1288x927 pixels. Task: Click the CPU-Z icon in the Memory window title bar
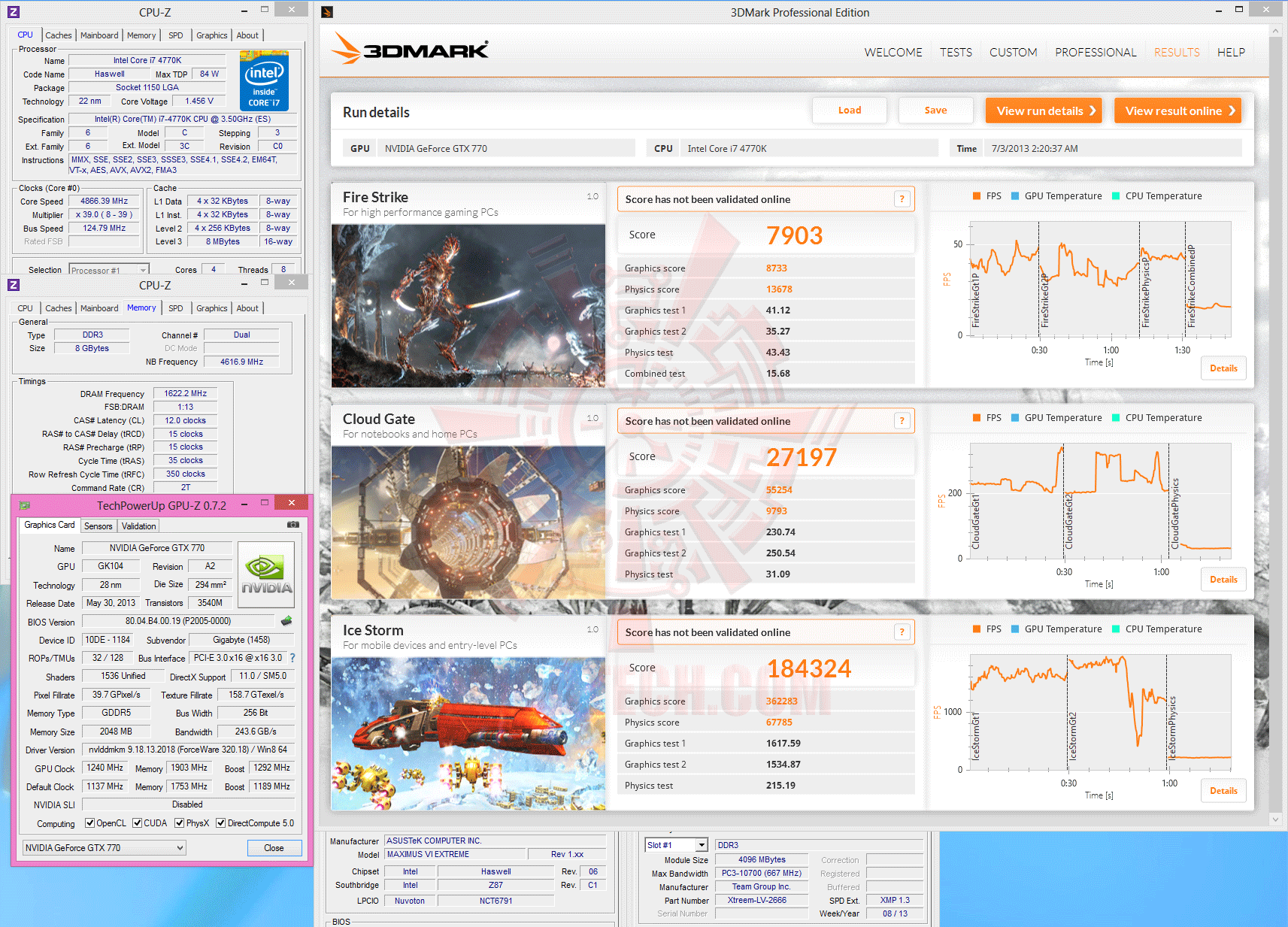13,285
